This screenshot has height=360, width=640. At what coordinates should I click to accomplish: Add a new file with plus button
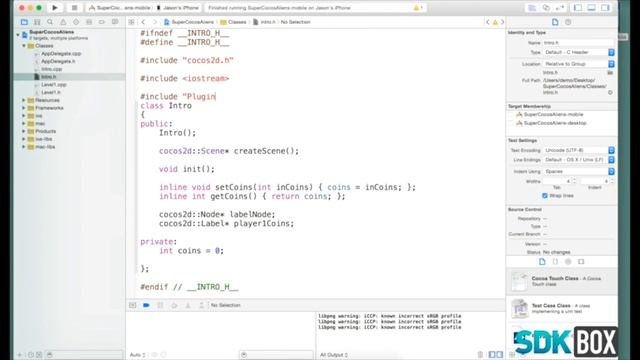click(20, 355)
